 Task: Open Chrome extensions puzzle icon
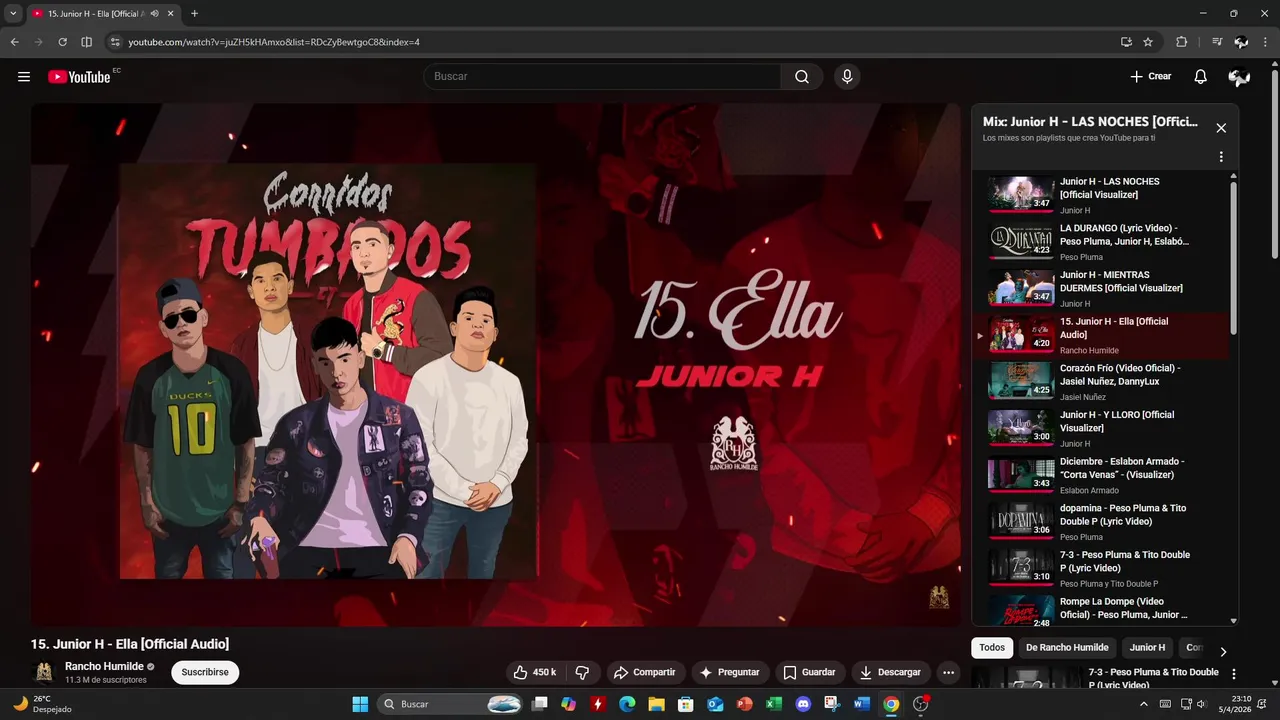pos(1182,42)
